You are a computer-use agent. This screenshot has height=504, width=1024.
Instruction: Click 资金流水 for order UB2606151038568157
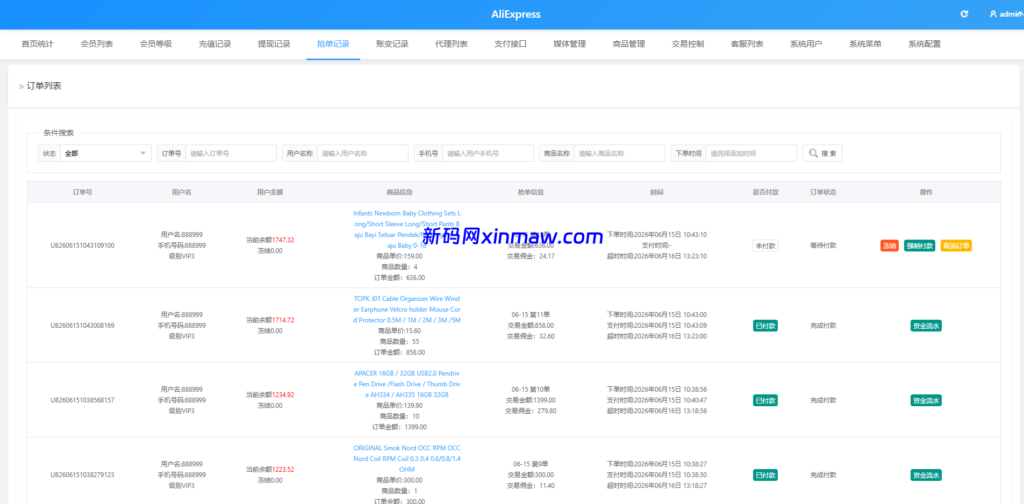point(926,400)
